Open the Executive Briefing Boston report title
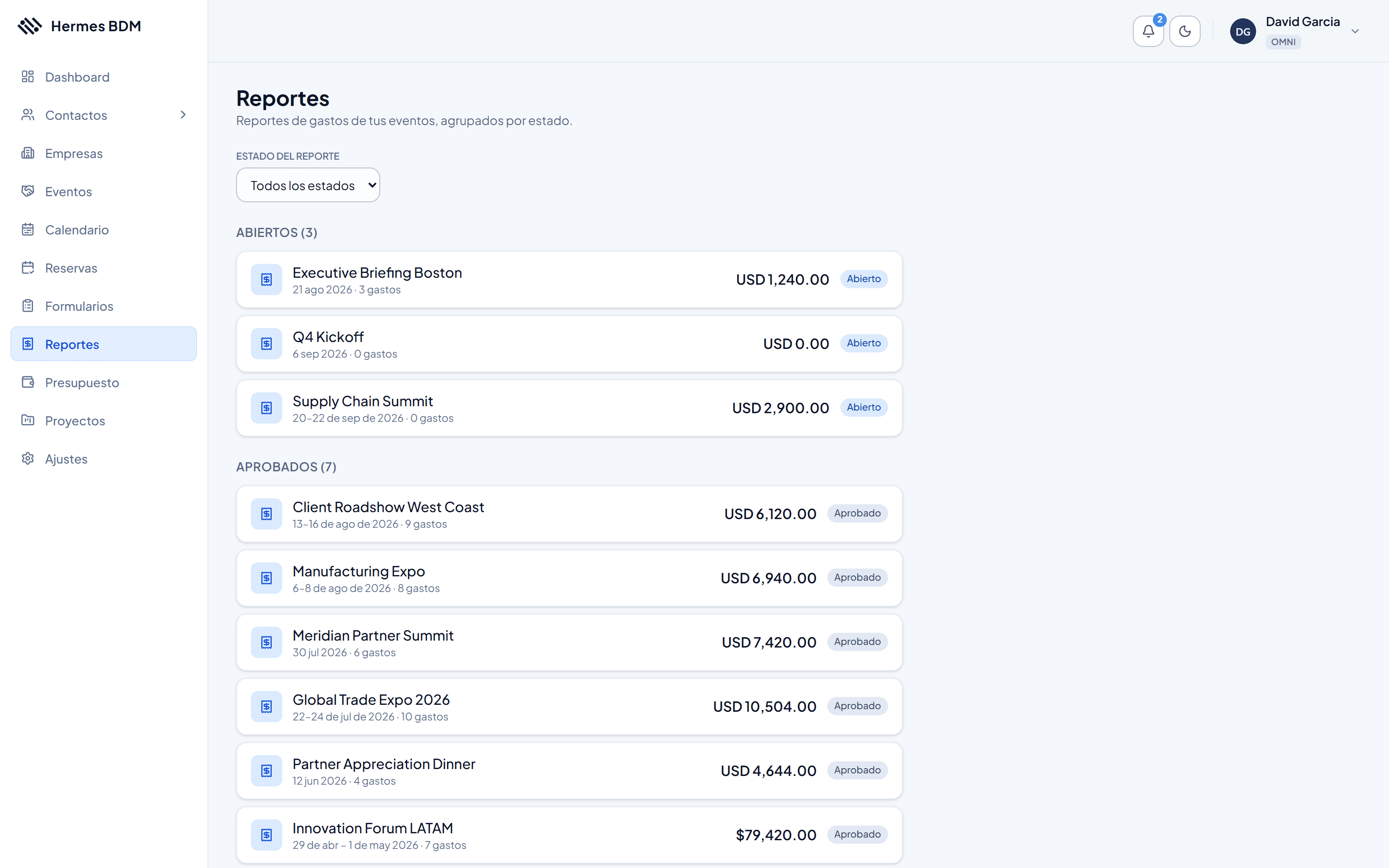The width and height of the screenshot is (1389, 868). point(377,273)
